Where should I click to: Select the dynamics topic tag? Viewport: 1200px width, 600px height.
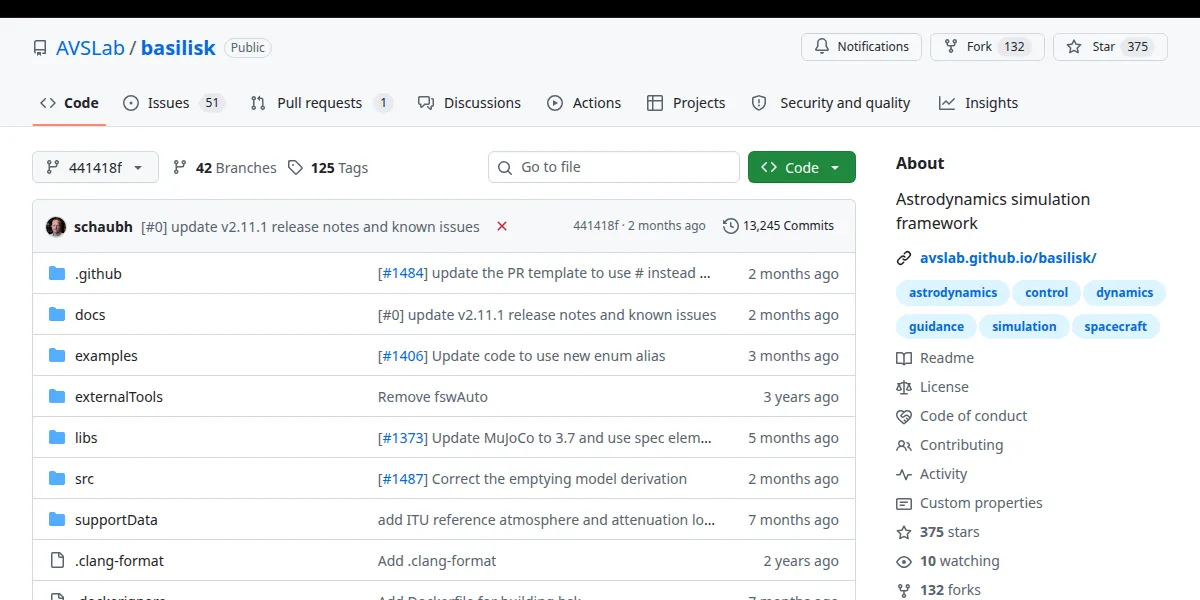1124,293
